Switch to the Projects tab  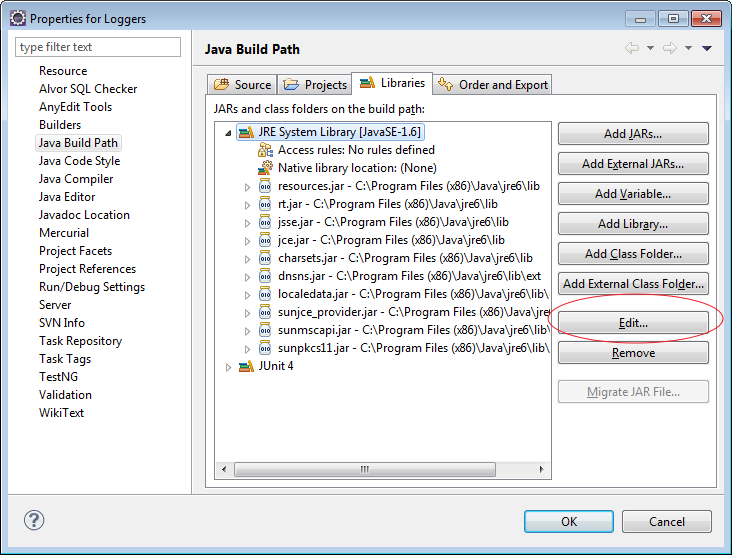point(315,84)
